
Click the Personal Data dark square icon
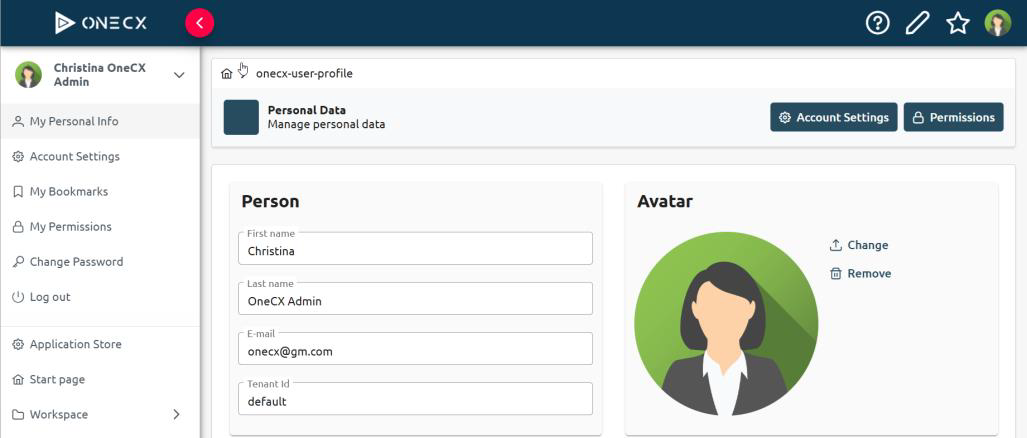[x=241, y=117]
